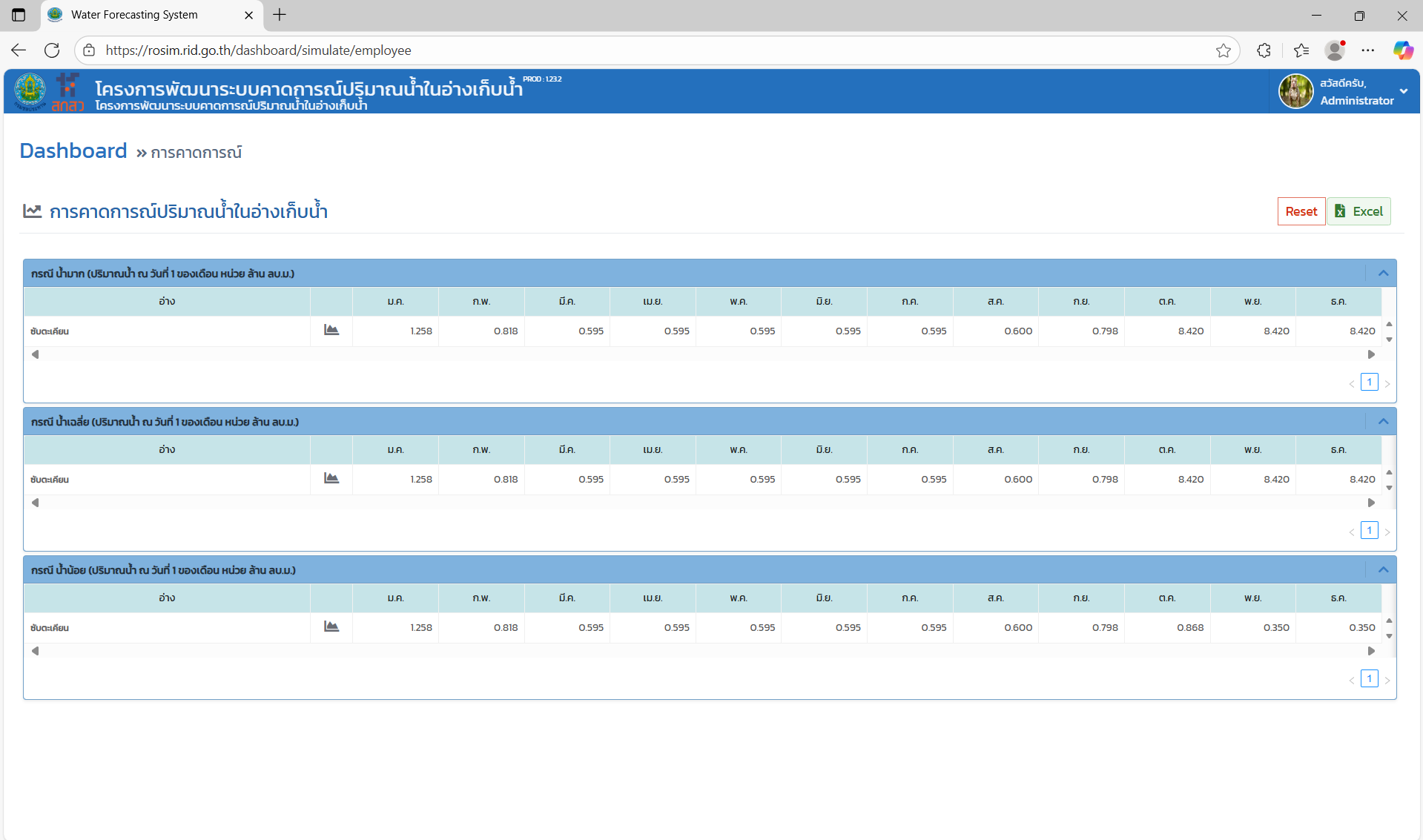Open chart icon in the third forecast table

331,627
